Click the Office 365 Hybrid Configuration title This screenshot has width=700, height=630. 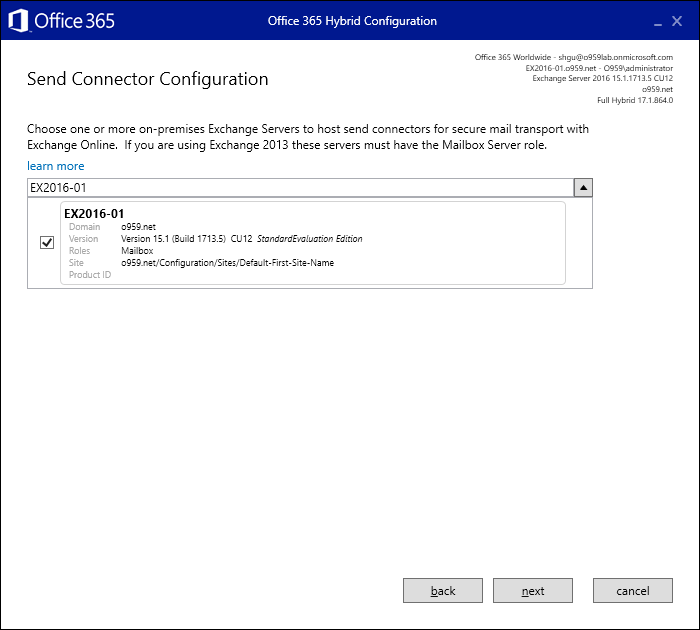pos(352,21)
